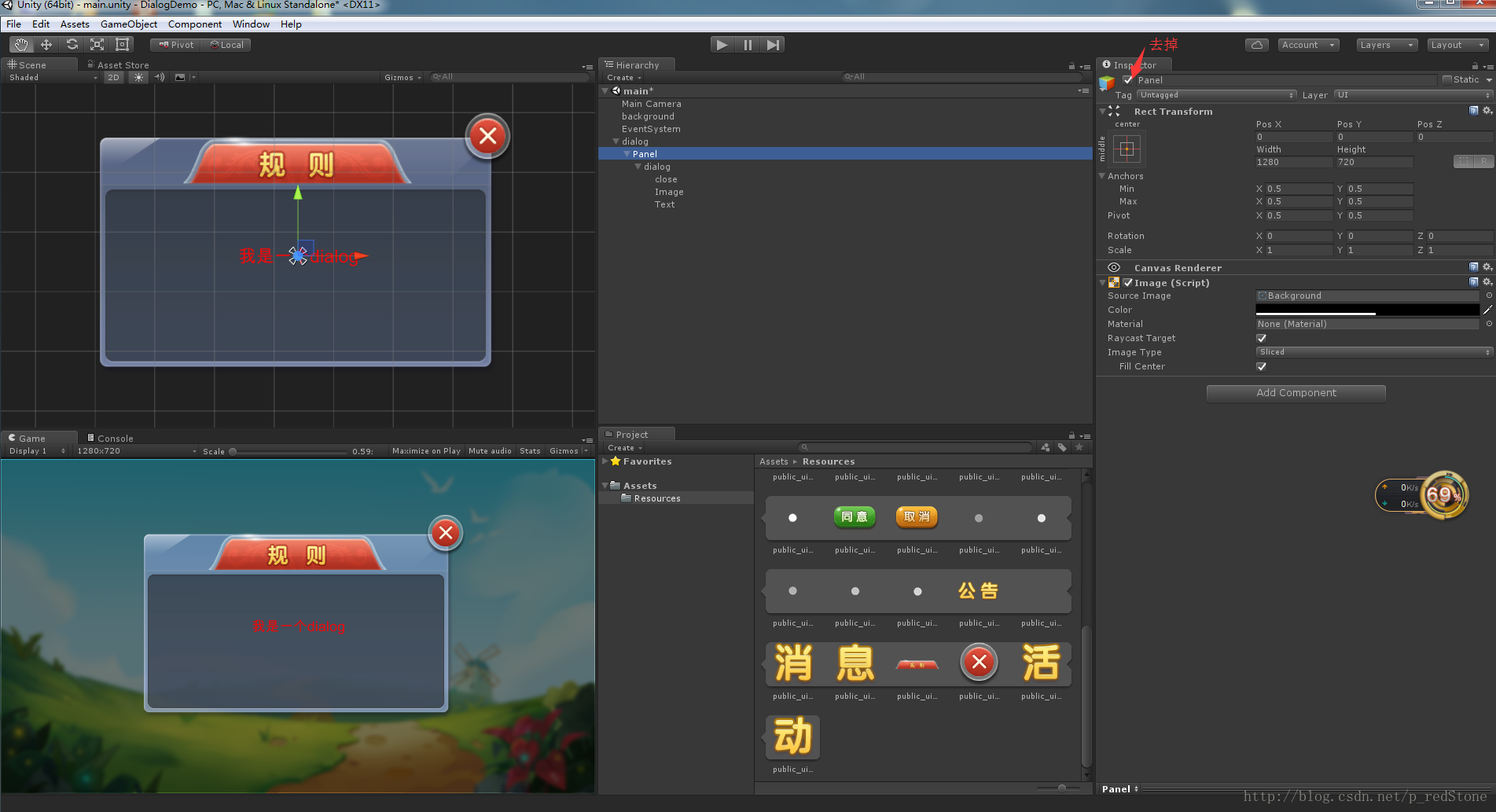Viewport: 1496px width, 812px height.
Task: Open the Cloud services icon
Action: [1256, 45]
